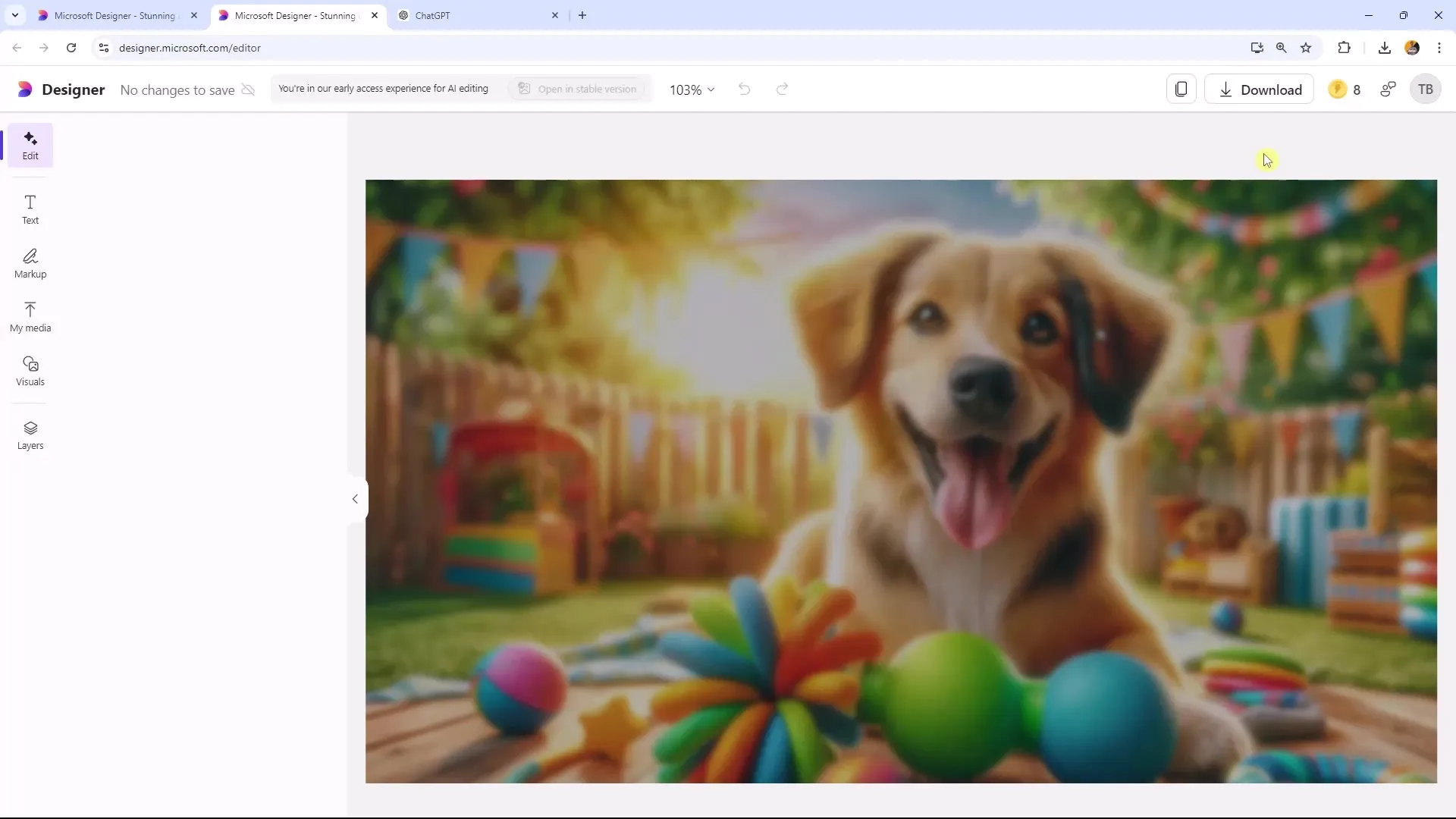Image resolution: width=1456 pixels, height=819 pixels.
Task: Open the browser bookmarks dropdown
Action: (1307, 48)
